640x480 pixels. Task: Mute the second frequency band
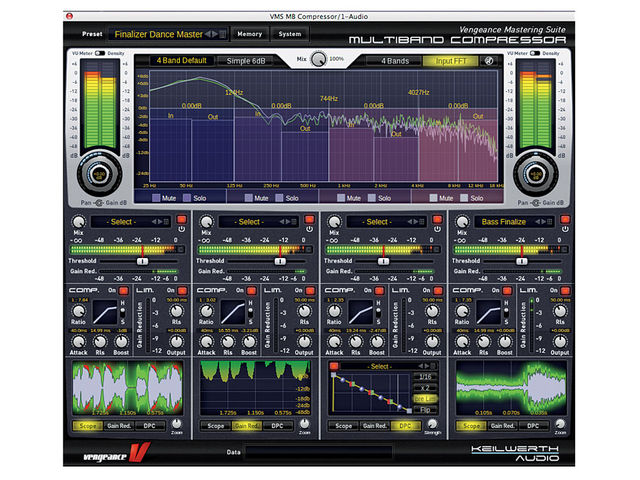[249, 198]
